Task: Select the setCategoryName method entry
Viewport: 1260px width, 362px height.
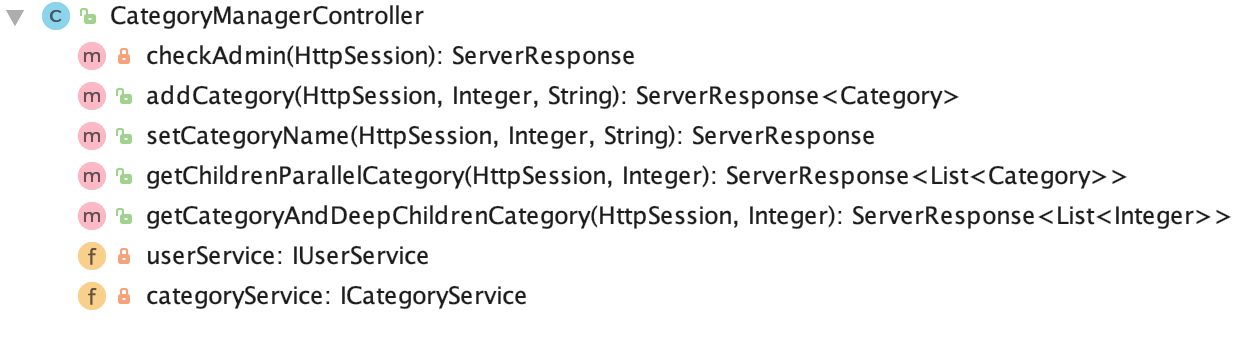Action: pyautogui.click(x=510, y=137)
